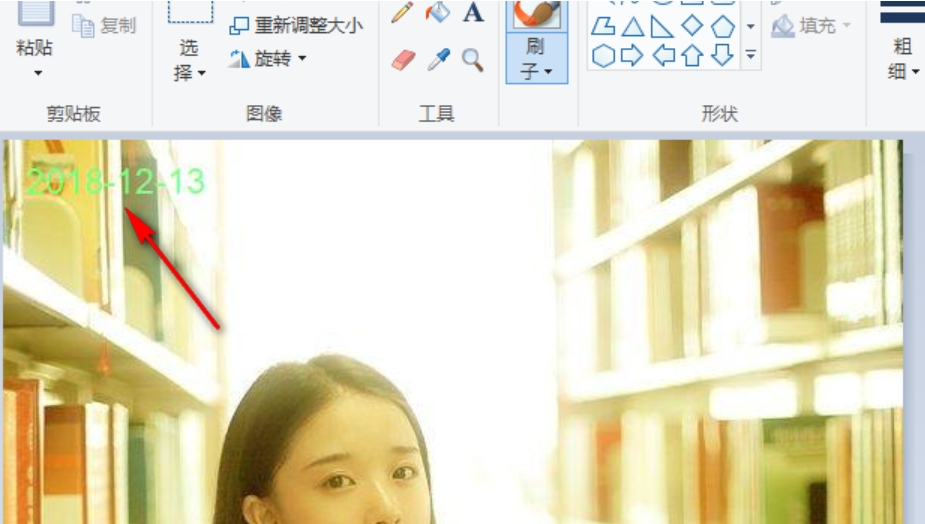
Task: Click the Paste clipboard icon
Action: click(x=35, y=13)
